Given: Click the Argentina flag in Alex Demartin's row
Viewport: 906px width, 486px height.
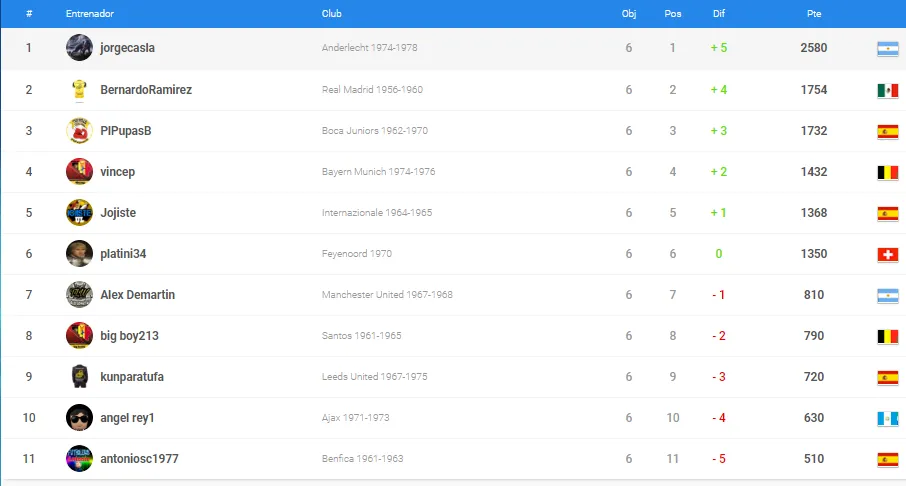Looking at the screenshot, I should click(888, 295).
